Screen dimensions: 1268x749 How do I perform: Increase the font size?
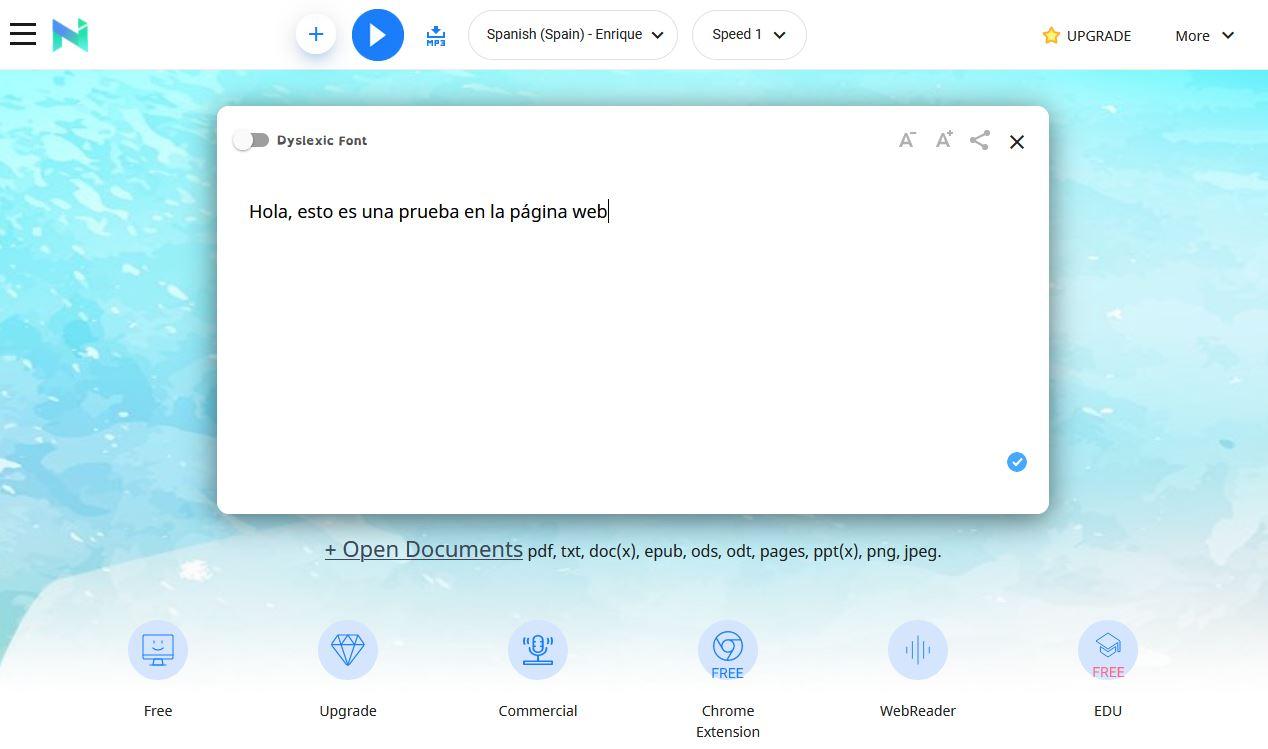click(x=944, y=140)
